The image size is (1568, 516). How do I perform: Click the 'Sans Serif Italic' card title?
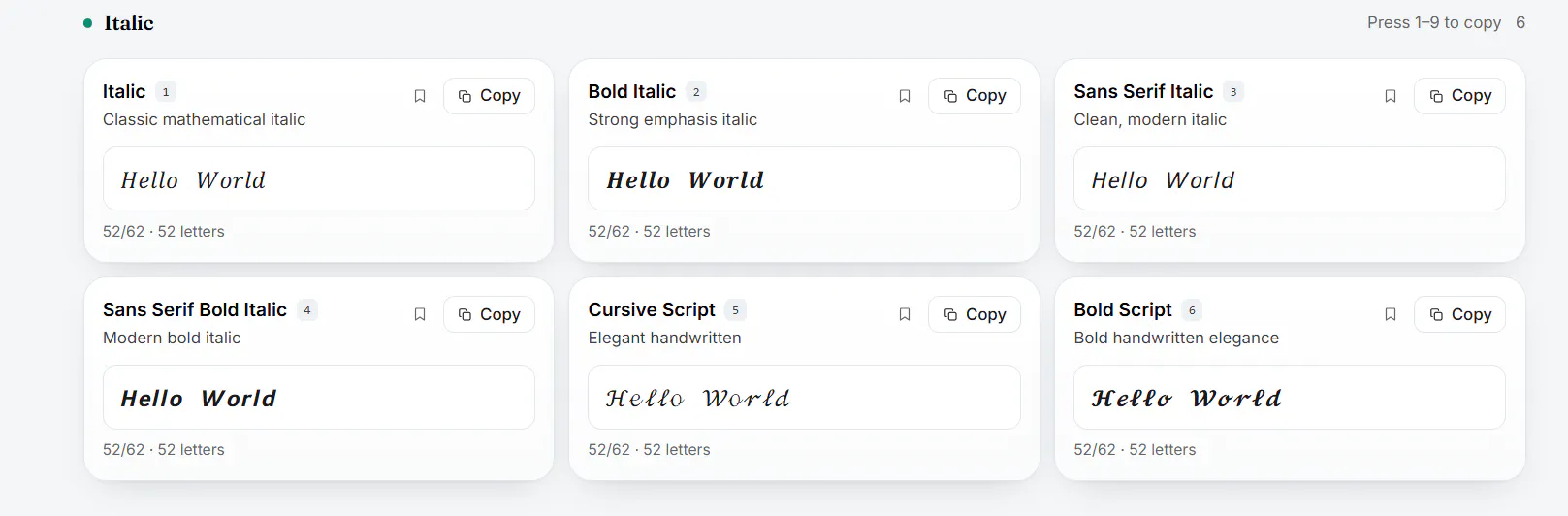(x=1143, y=91)
